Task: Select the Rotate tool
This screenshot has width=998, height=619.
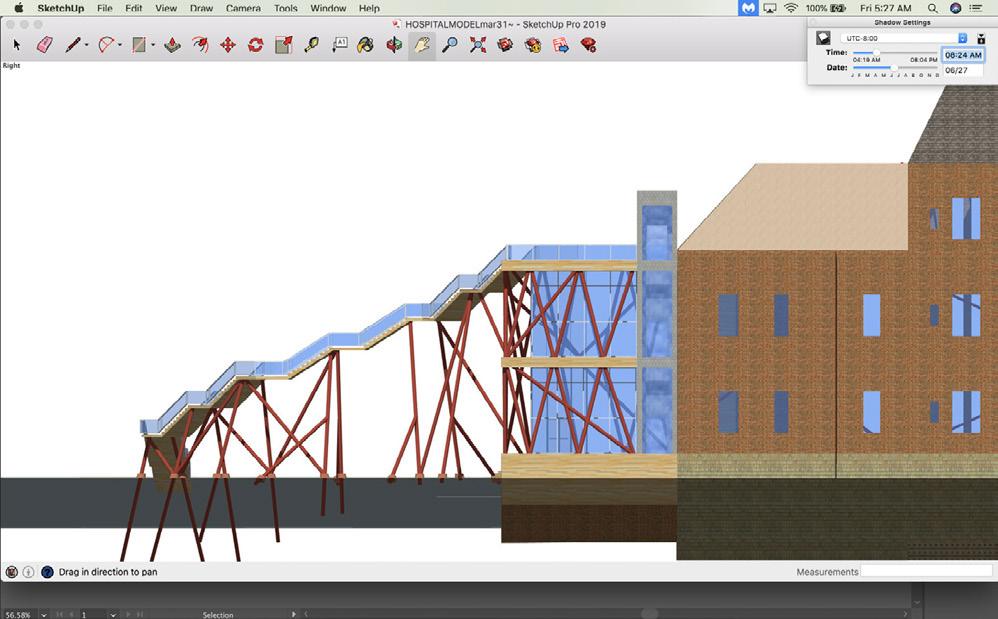Action: click(255, 45)
